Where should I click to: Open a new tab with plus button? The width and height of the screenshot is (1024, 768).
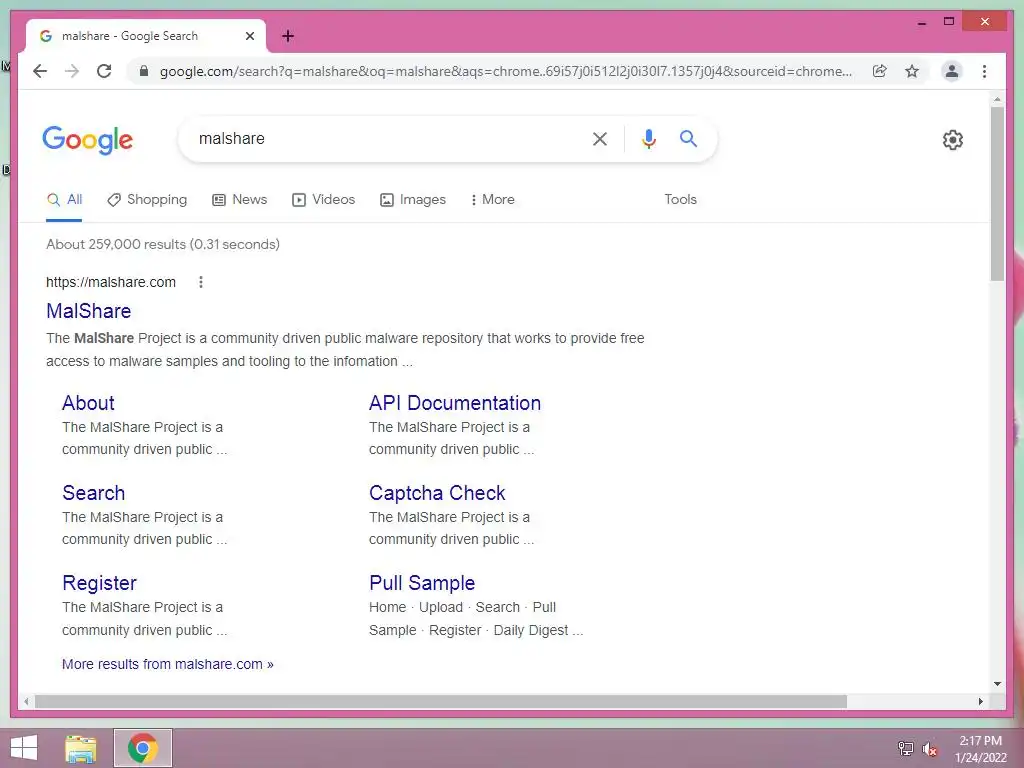pos(288,36)
